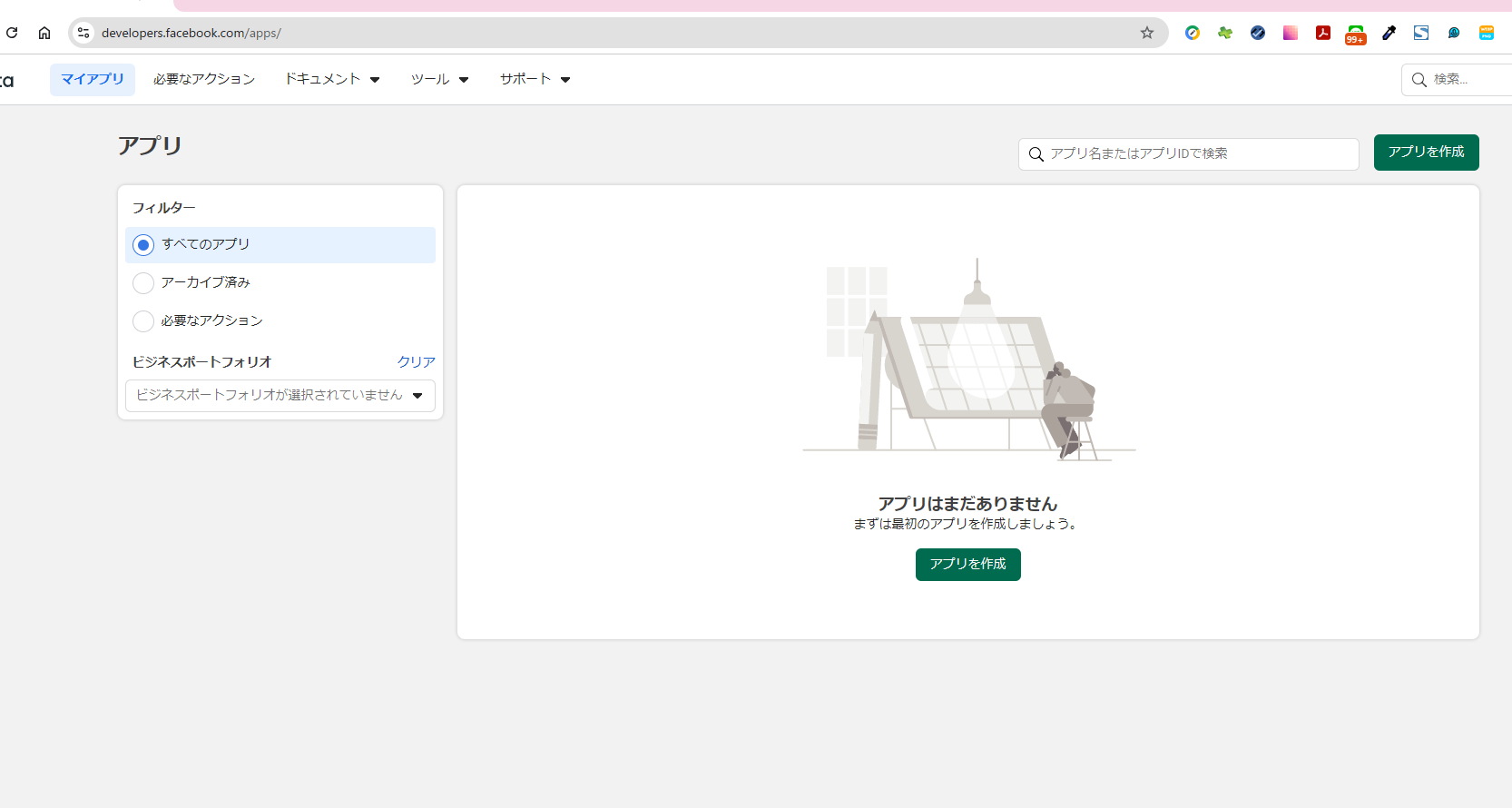Open the green clover extension icon

pyautogui.click(x=1225, y=33)
